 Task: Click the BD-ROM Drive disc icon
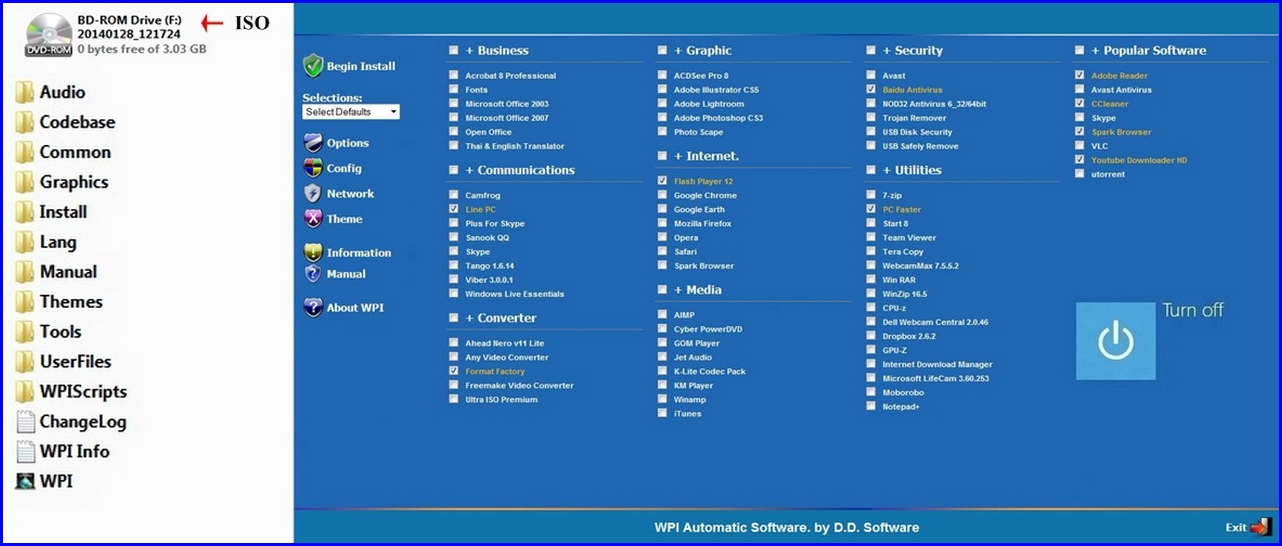coord(48,34)
